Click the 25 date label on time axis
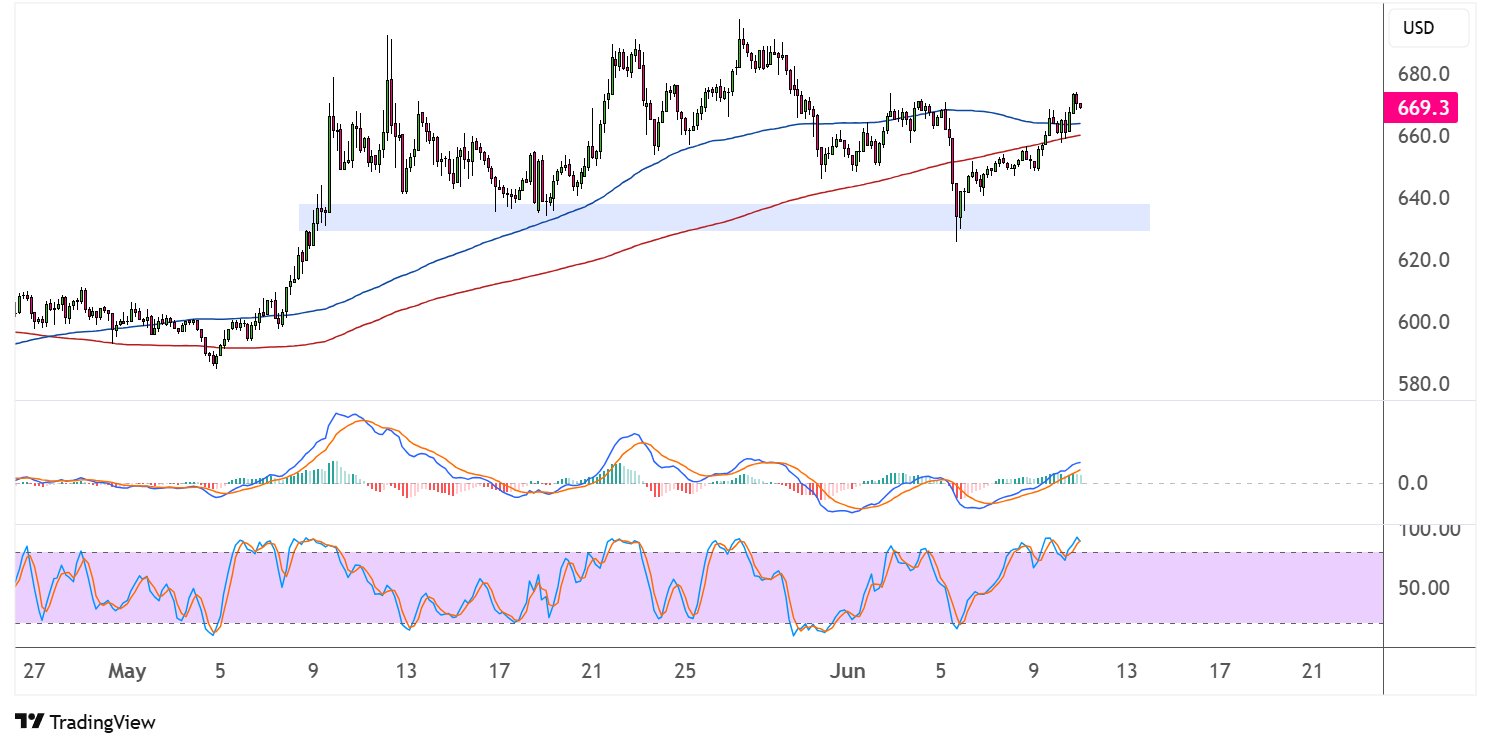This screenshot has width=1491, height=748. point(684,671)
